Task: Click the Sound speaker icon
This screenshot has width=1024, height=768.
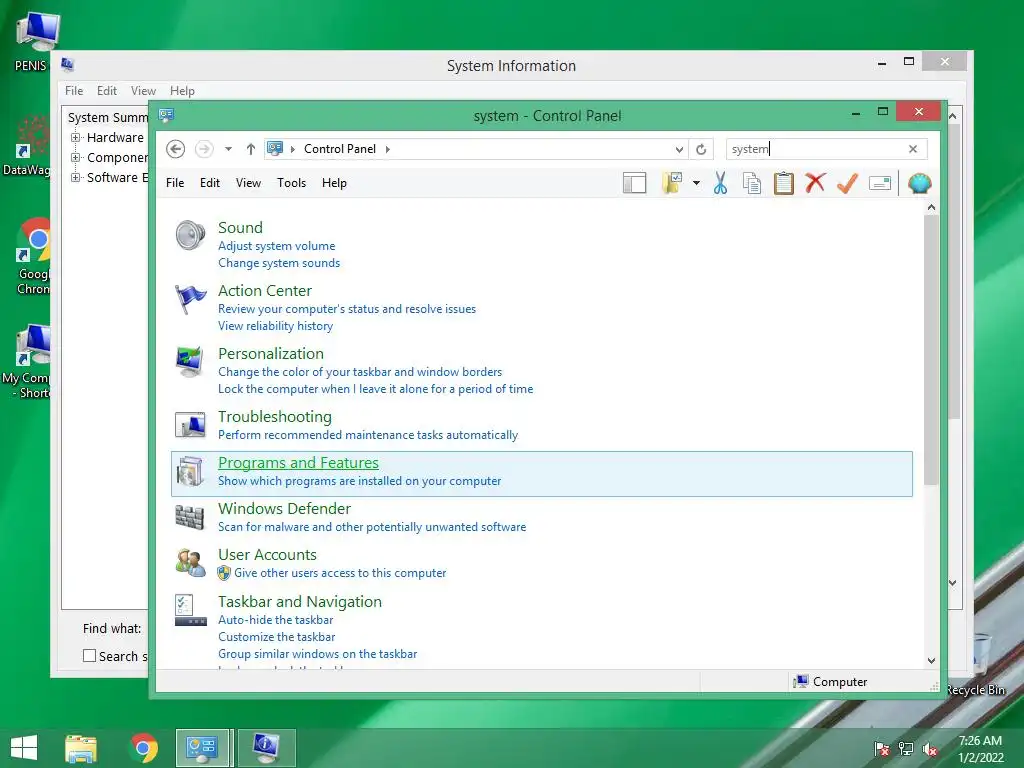Action: [x=190, y=235]
